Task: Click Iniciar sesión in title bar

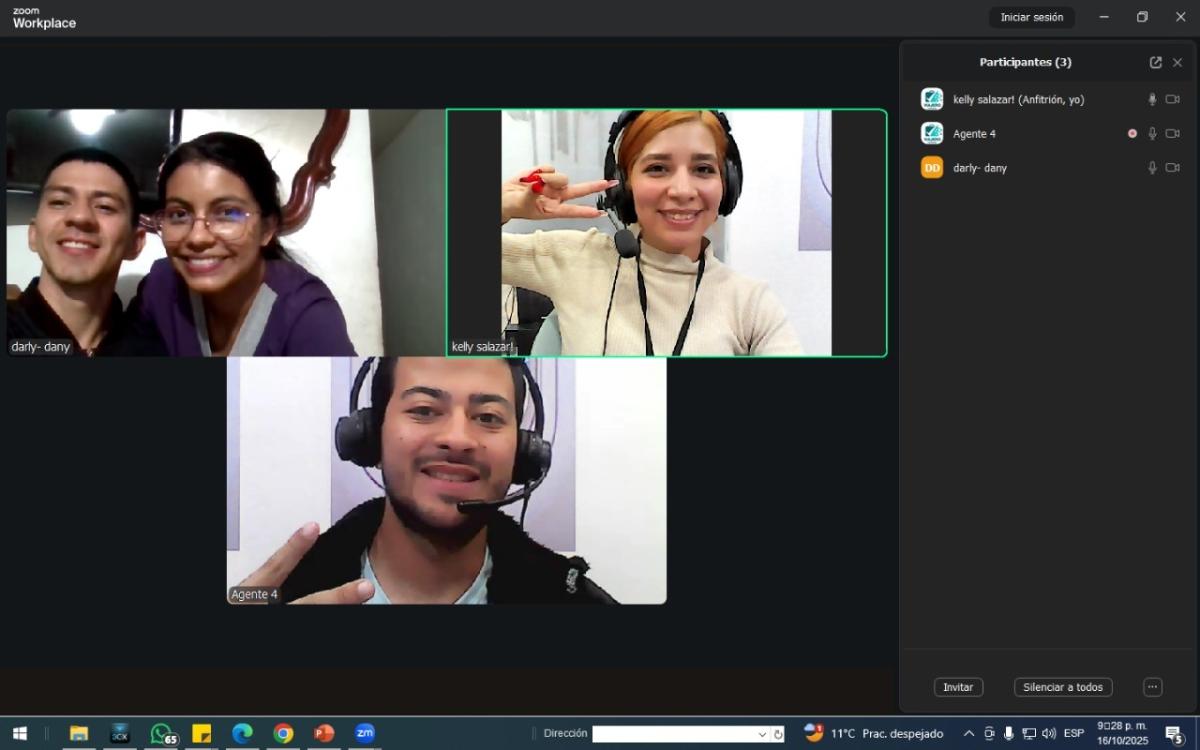Action: [1031, 17]
